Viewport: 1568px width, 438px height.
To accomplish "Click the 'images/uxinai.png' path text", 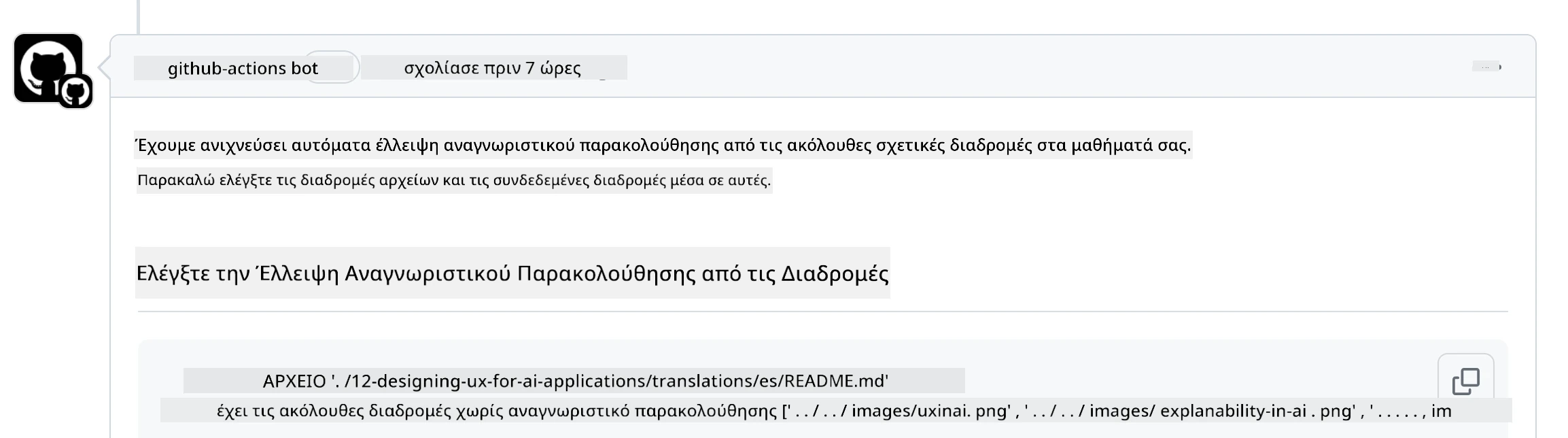I will (930, 411).
